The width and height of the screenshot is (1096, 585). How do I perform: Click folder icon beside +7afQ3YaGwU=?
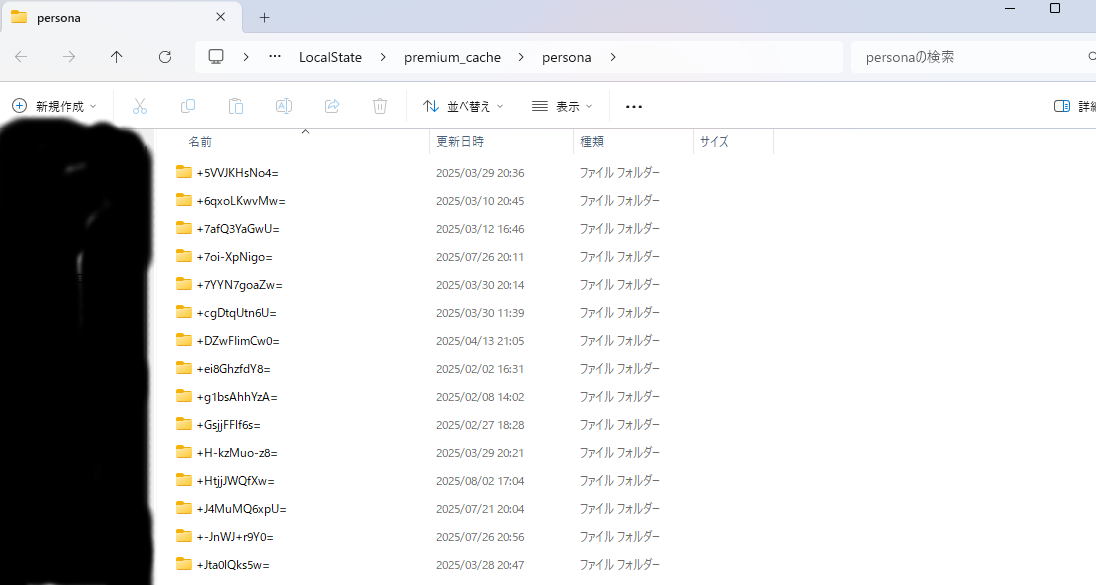tap(184, 228)
